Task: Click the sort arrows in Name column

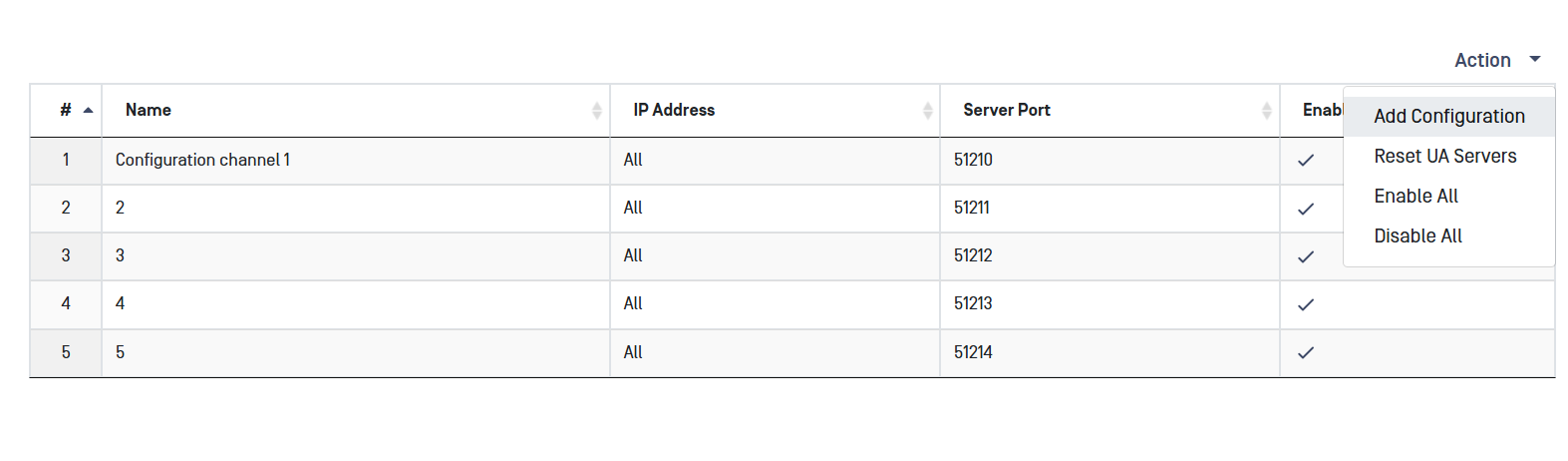Action: click(596, 111)
